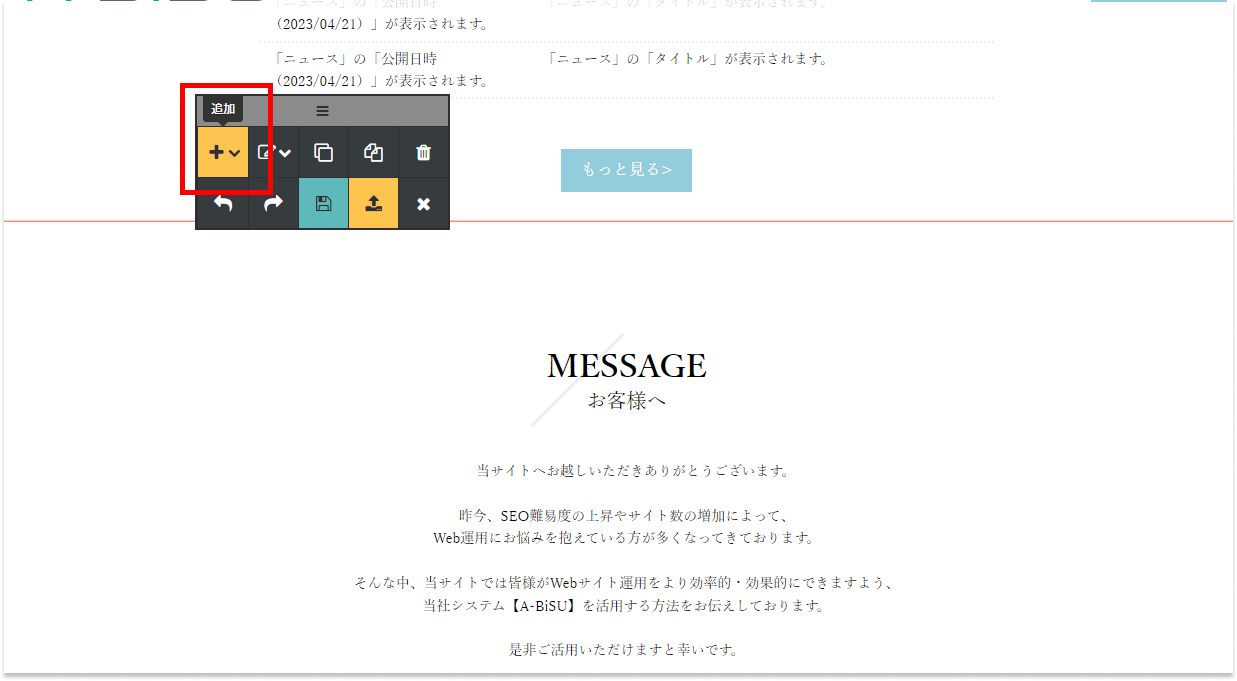Open the add (追加) plus dropdown
The height and width of the screenshot is (681, 1237).
click(223, 152)
